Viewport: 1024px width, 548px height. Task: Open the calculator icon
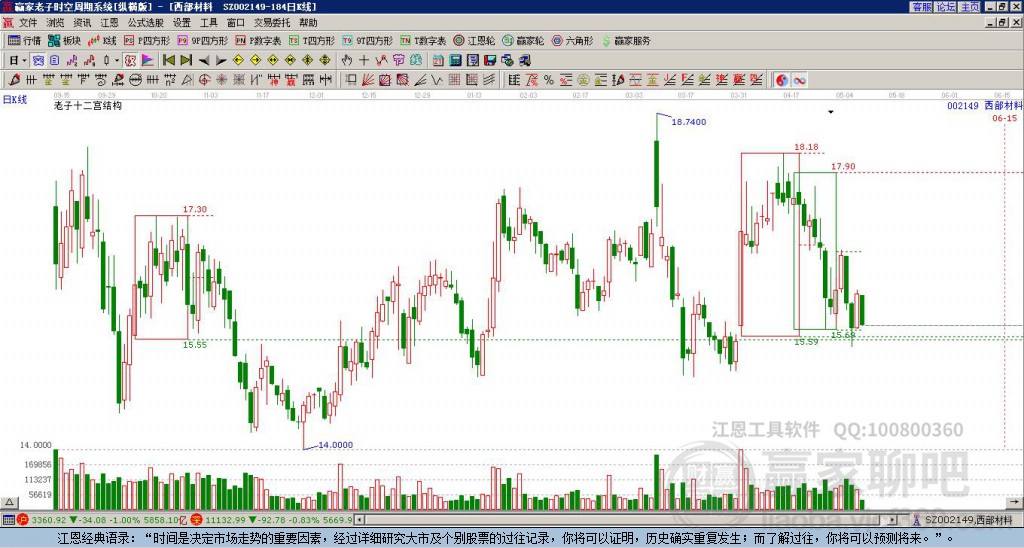455,60
